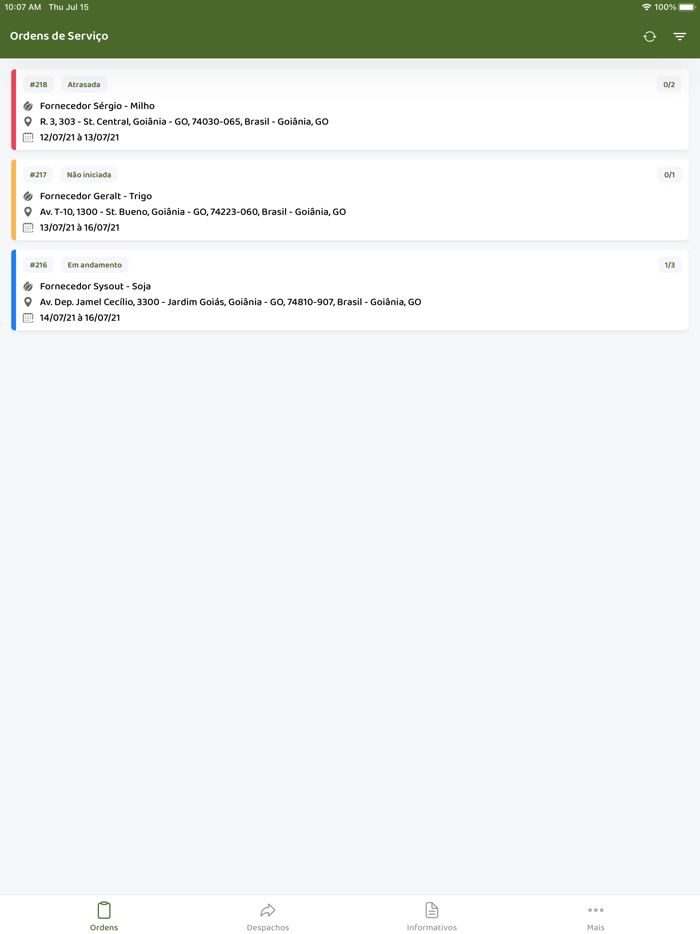Click the 1/3 progress counter
700x934 pixels.
[x=669, y=265]
